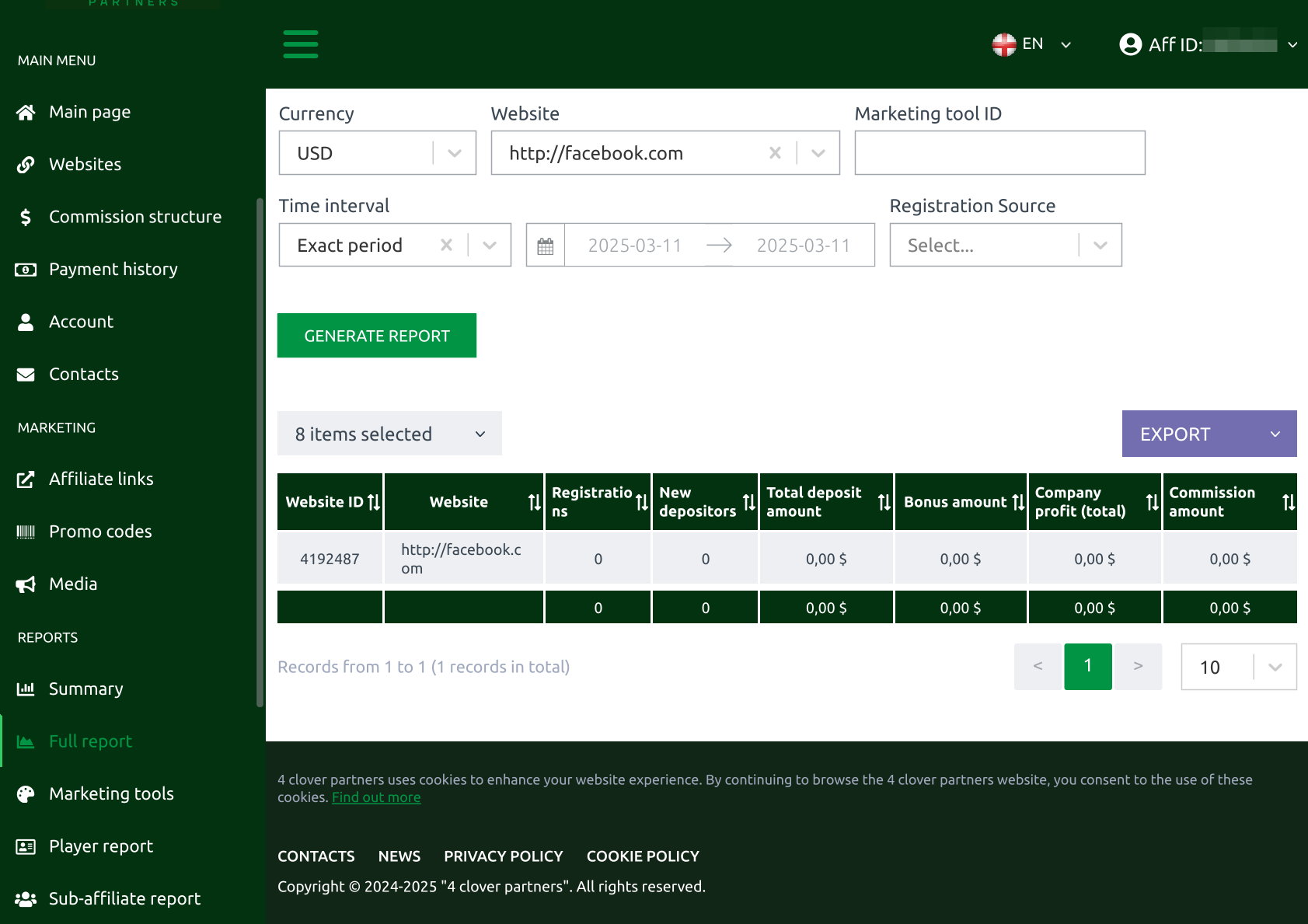This screenshot has width=1308, height=924.
Task: Click the start date 2025-03-11 field
Action: pos(635,246)
